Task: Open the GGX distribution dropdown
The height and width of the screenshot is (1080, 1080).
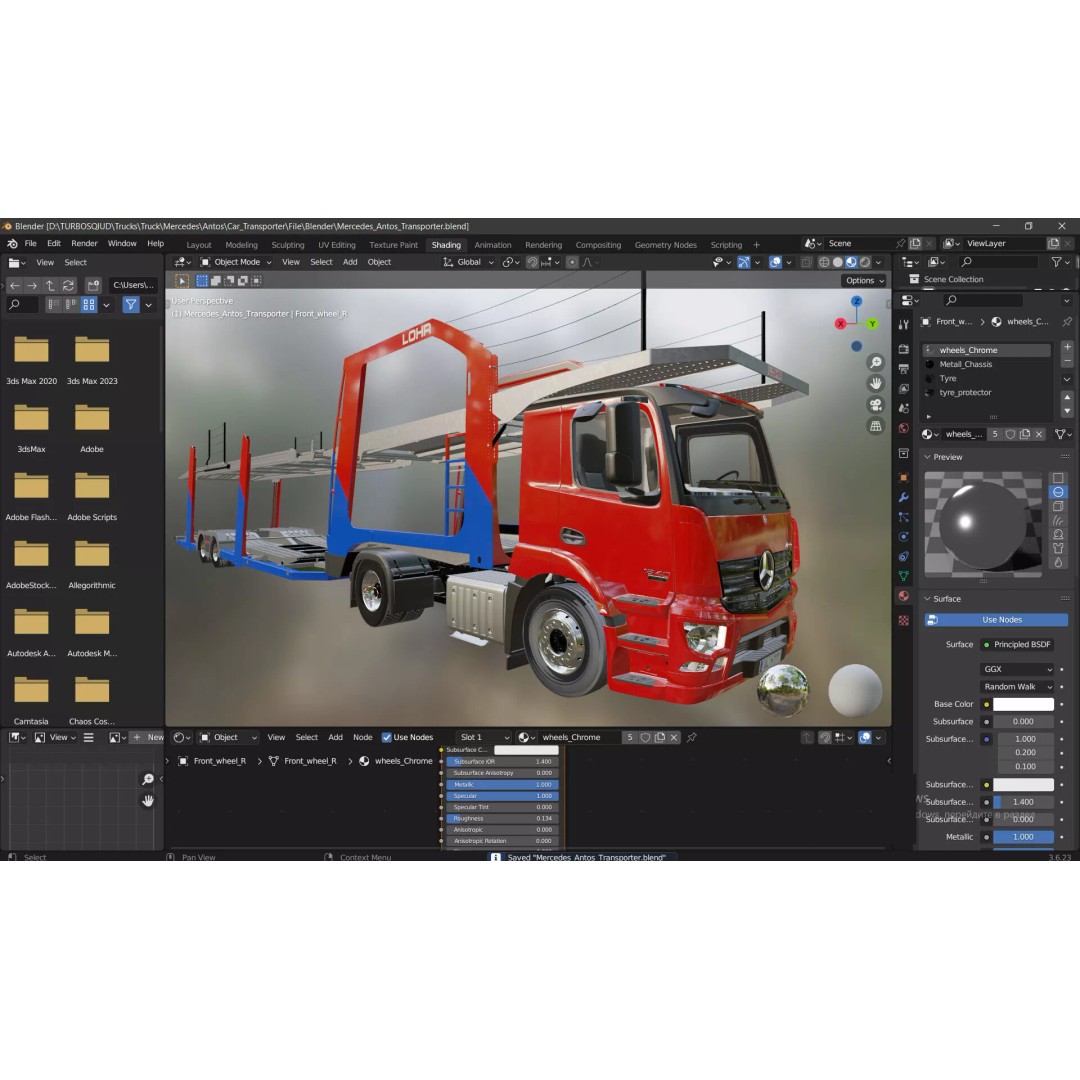Action: click(1017, 669)
